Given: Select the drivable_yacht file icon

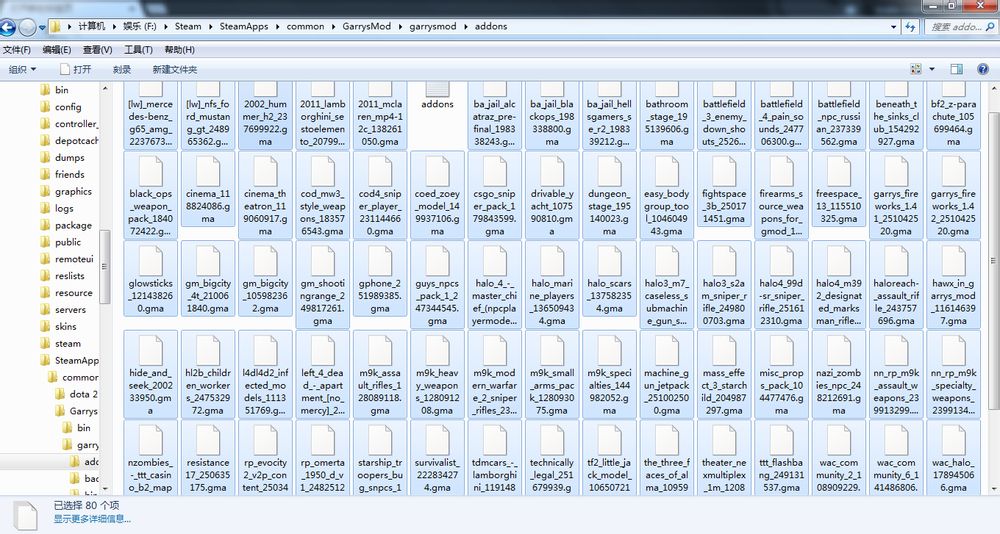Looking at the screenshot, I should click(552, 170).
